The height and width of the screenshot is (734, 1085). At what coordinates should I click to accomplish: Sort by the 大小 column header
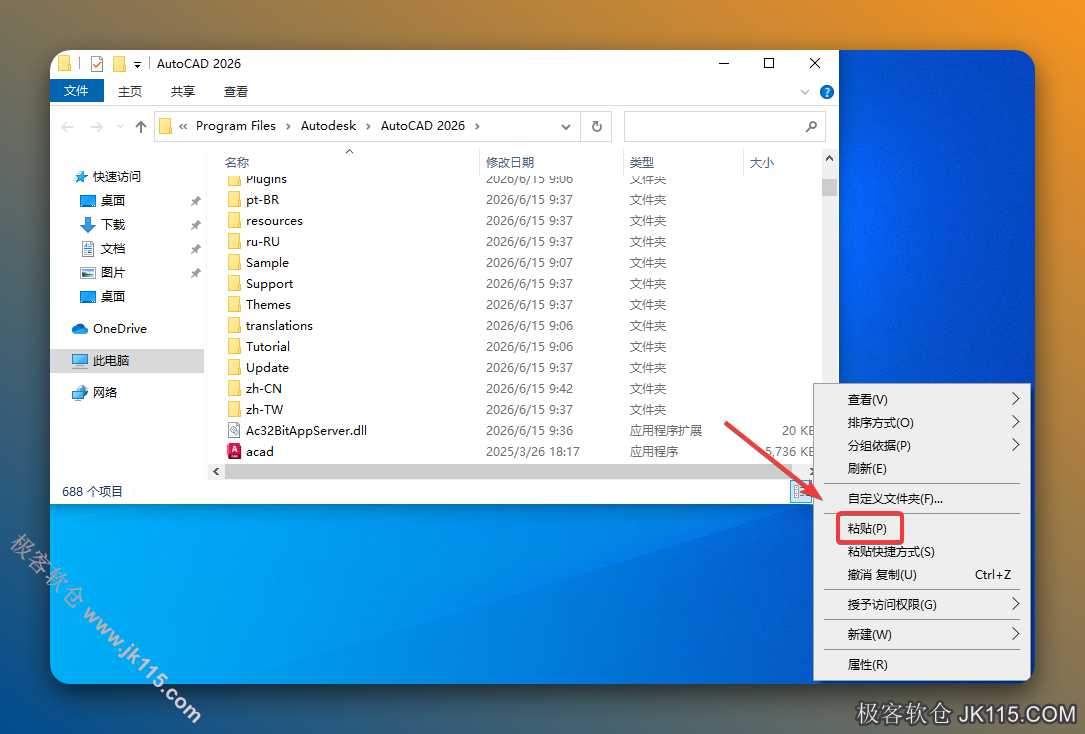pos(762,163)
